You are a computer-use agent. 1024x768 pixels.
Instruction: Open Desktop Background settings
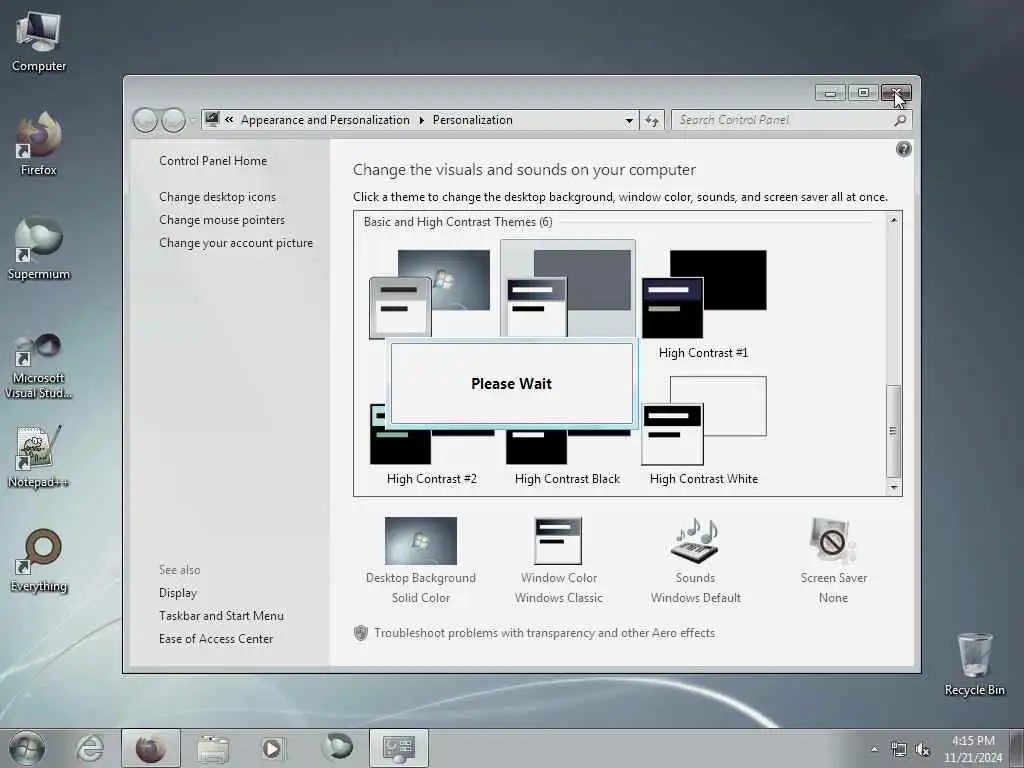(x=421, y=560)
